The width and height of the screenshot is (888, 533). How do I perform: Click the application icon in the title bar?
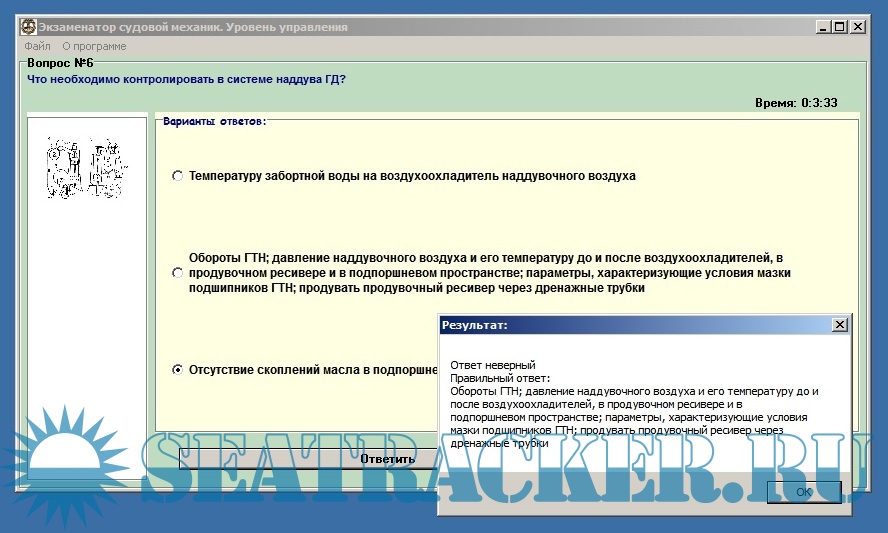[x=28, y=27]
